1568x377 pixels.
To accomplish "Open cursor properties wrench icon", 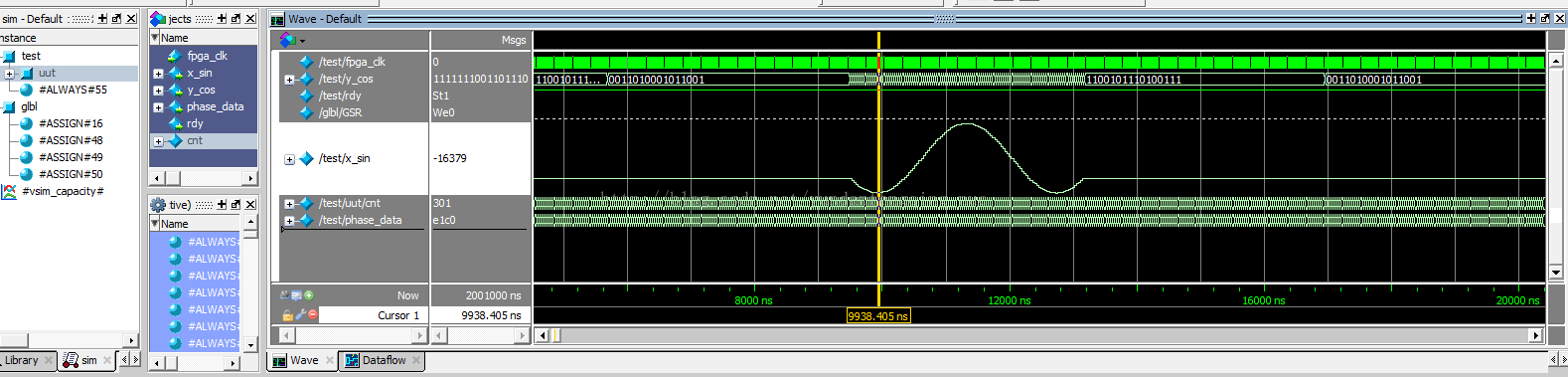I will 300,315.
